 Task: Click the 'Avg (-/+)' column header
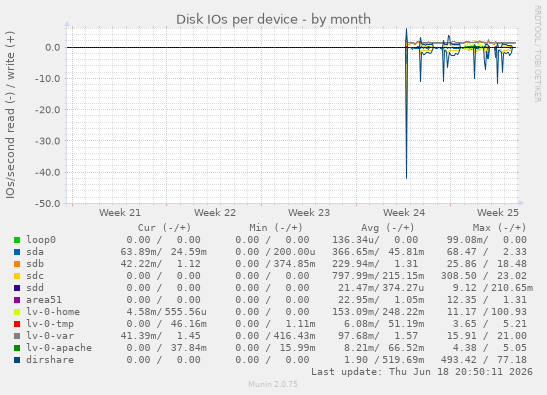pyautogui.click(x=388, y=228)
